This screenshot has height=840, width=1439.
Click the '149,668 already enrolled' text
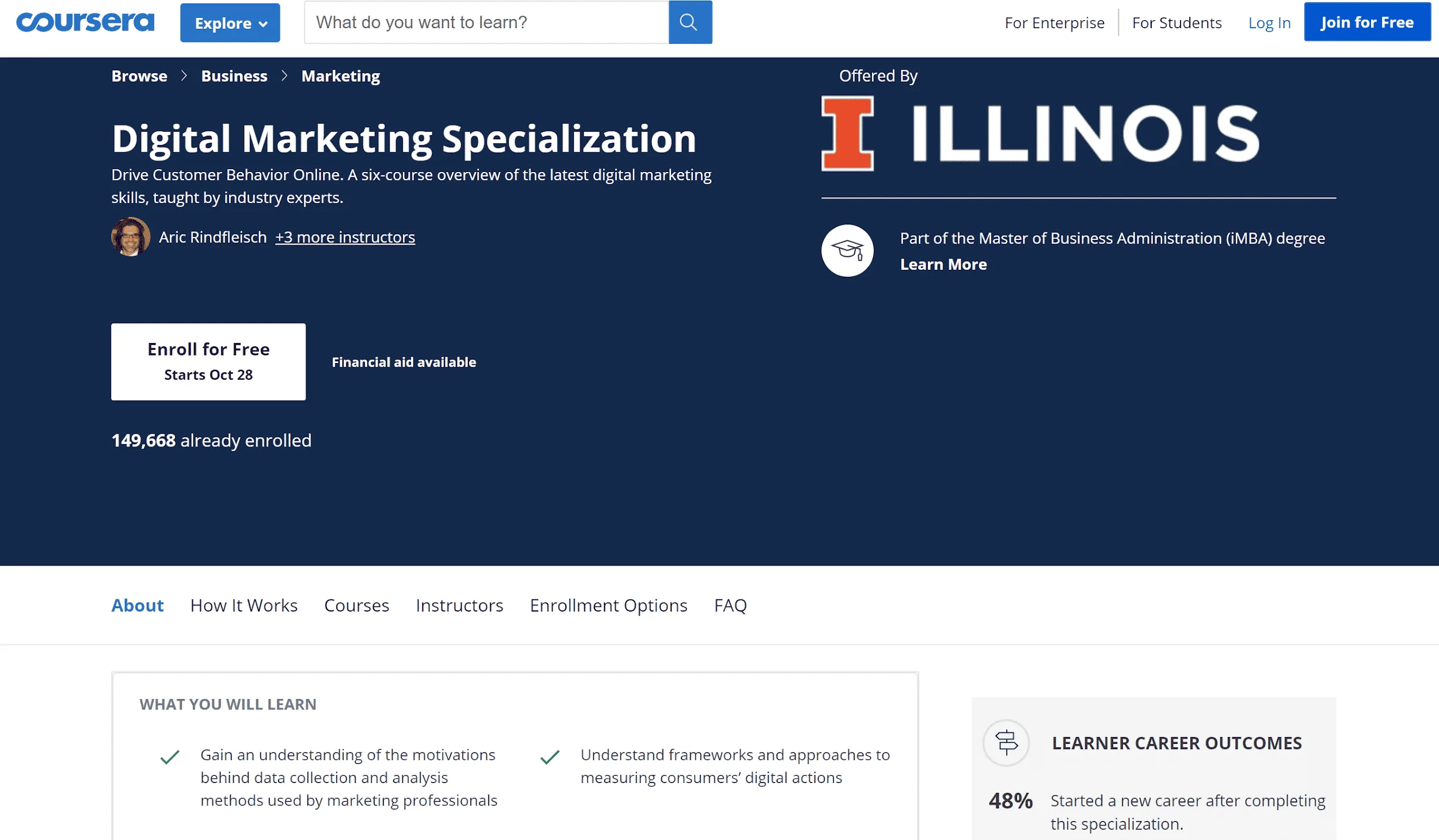pos(211,440)
